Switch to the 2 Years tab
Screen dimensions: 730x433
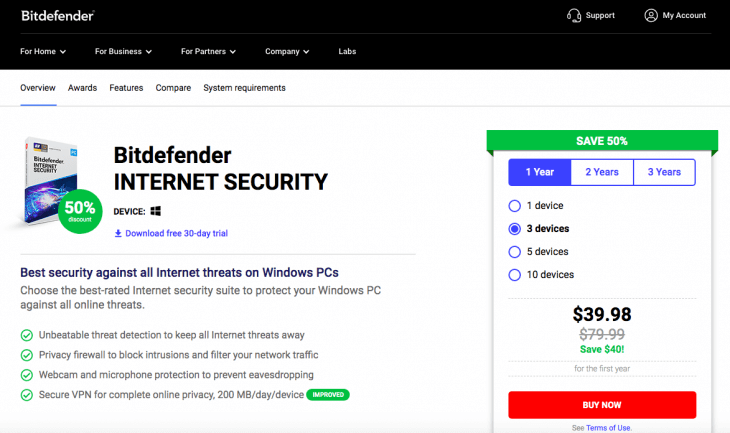[602, 172]
